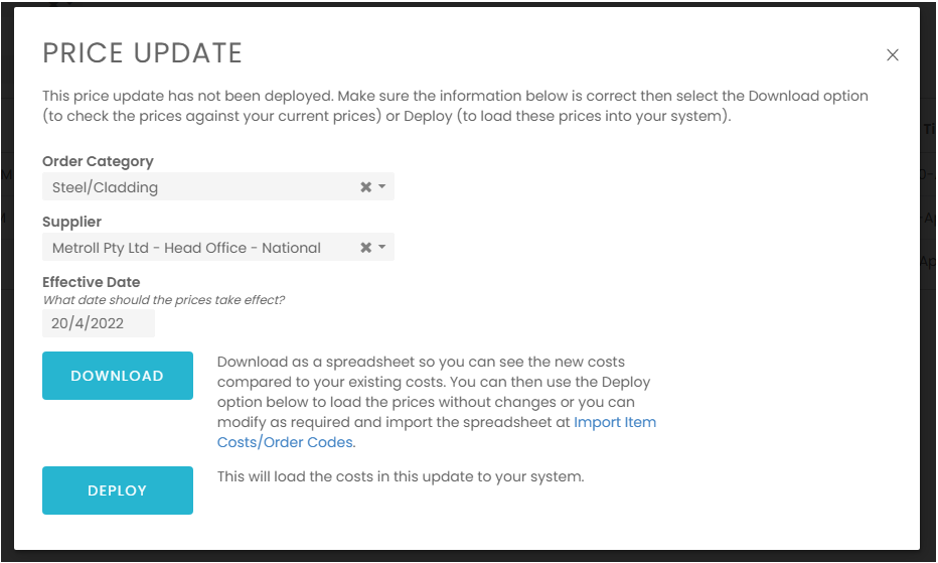This screenshot has height=563, width=938.
Task: Click the 'load the costs' Deploy description
Action: (x=400, y=477)
